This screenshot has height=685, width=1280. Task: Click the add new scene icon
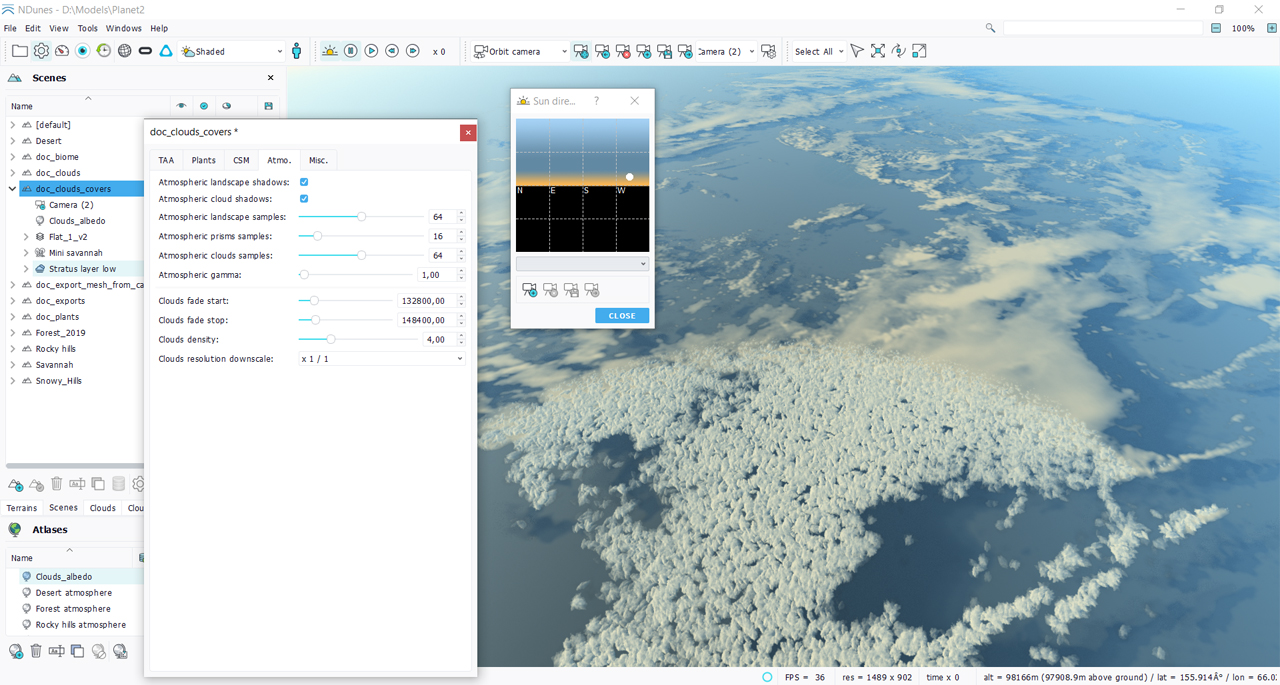pyautogui.click(x=15, y=484)
